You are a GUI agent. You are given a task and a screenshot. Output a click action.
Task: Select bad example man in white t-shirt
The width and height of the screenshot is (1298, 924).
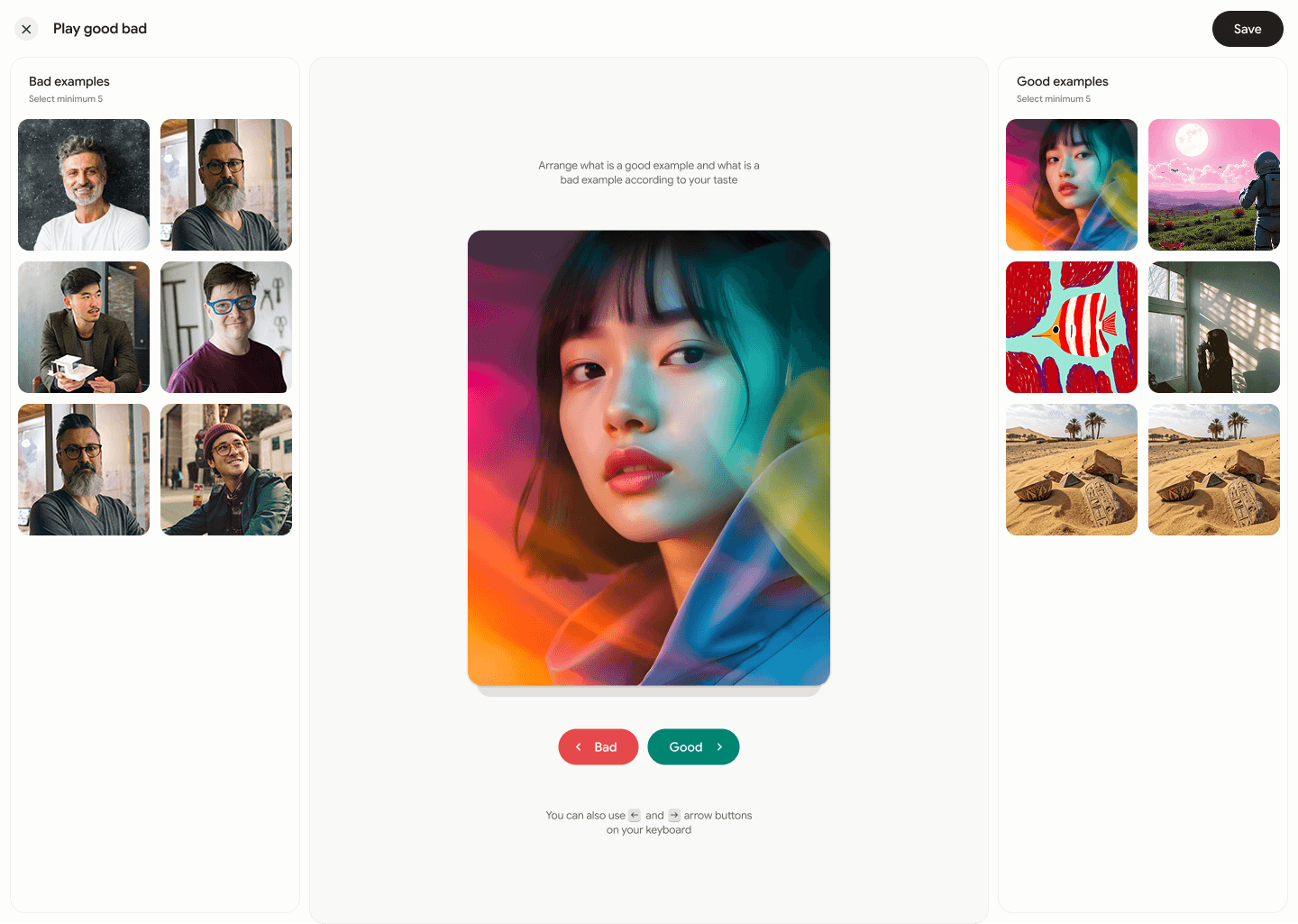pos(84,185)
